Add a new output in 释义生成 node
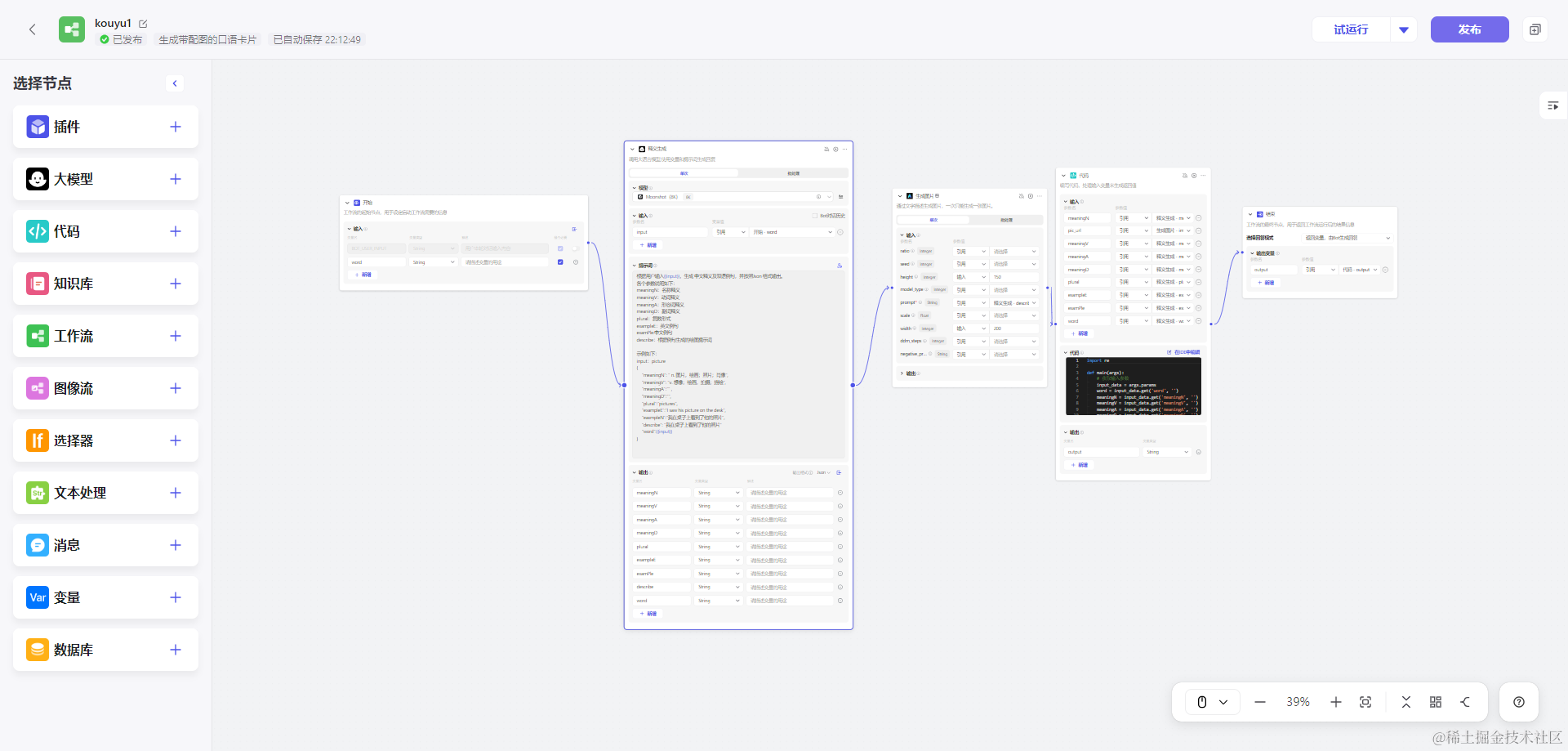 click(x=648, y=614)
